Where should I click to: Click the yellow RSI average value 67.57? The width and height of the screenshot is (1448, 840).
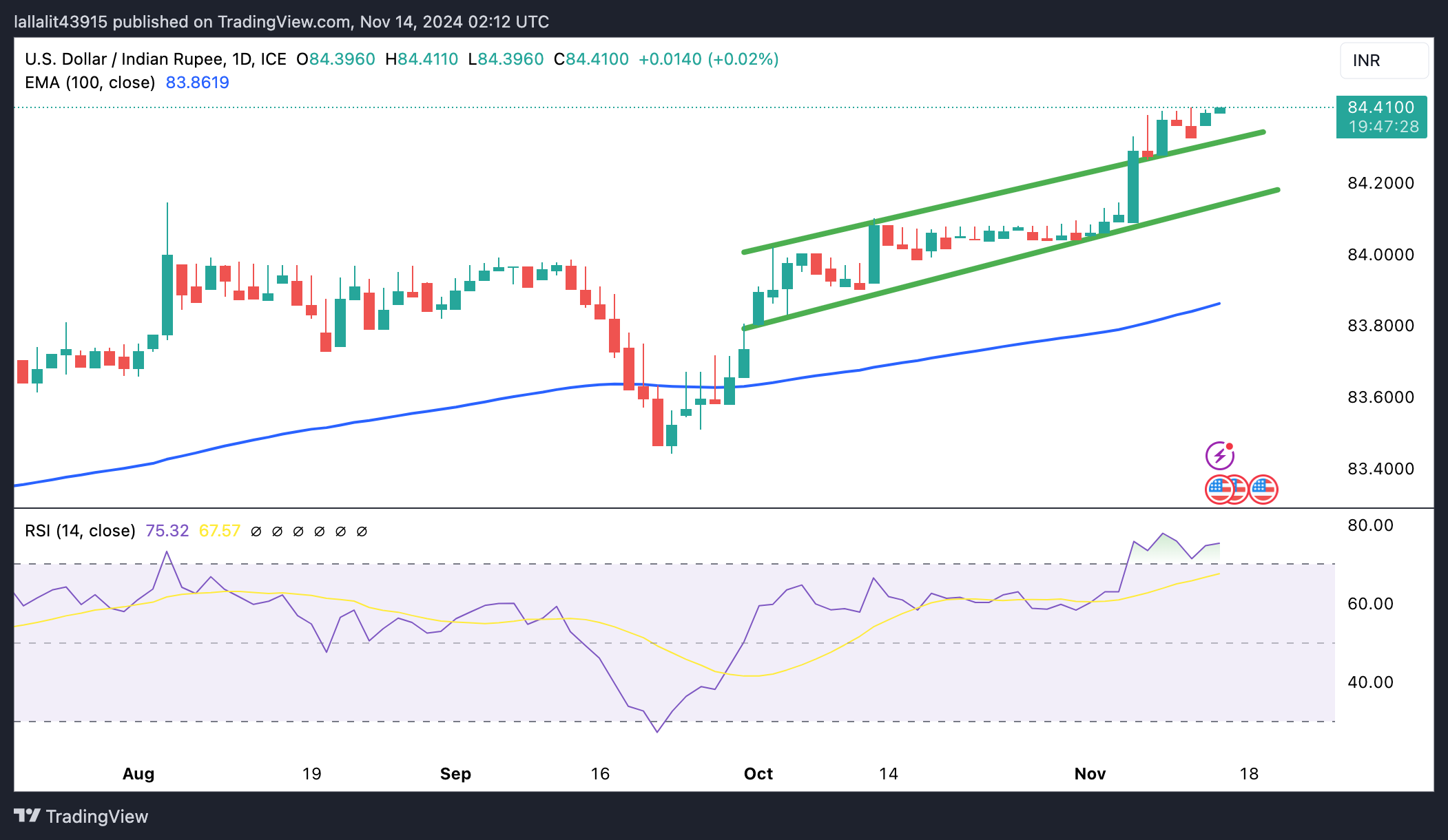(219, 531)
